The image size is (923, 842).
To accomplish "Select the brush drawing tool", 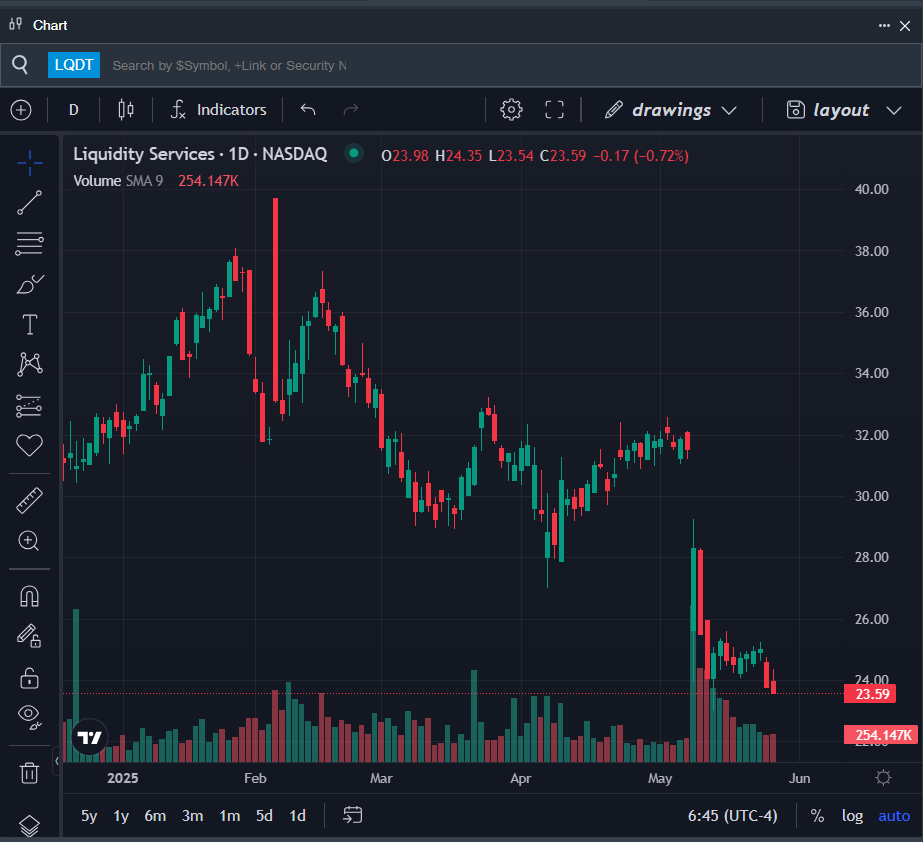I will pos(29,284).
